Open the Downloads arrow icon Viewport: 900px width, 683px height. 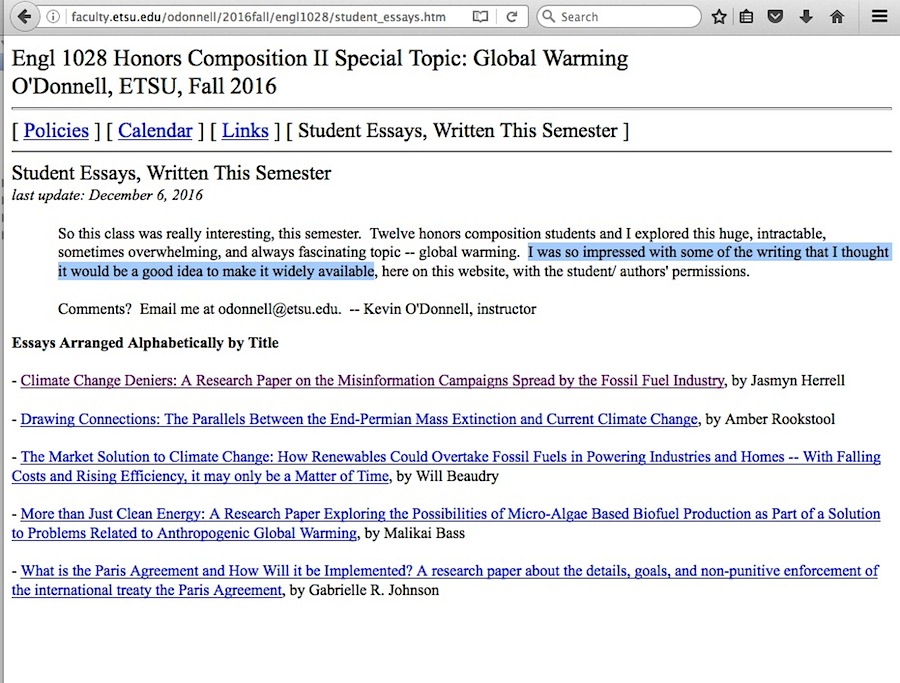(806, 17)
